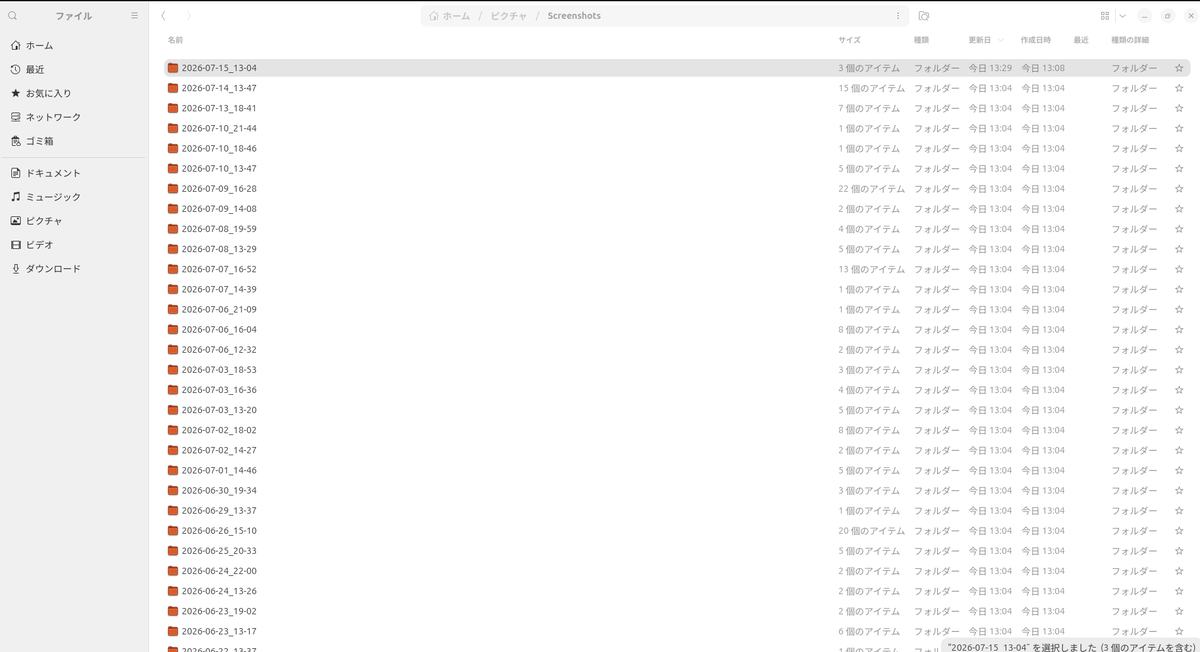1200x652 pixels.
Task: Select folder name 2026-07-02_18-02
Action: tap(219, 430)
